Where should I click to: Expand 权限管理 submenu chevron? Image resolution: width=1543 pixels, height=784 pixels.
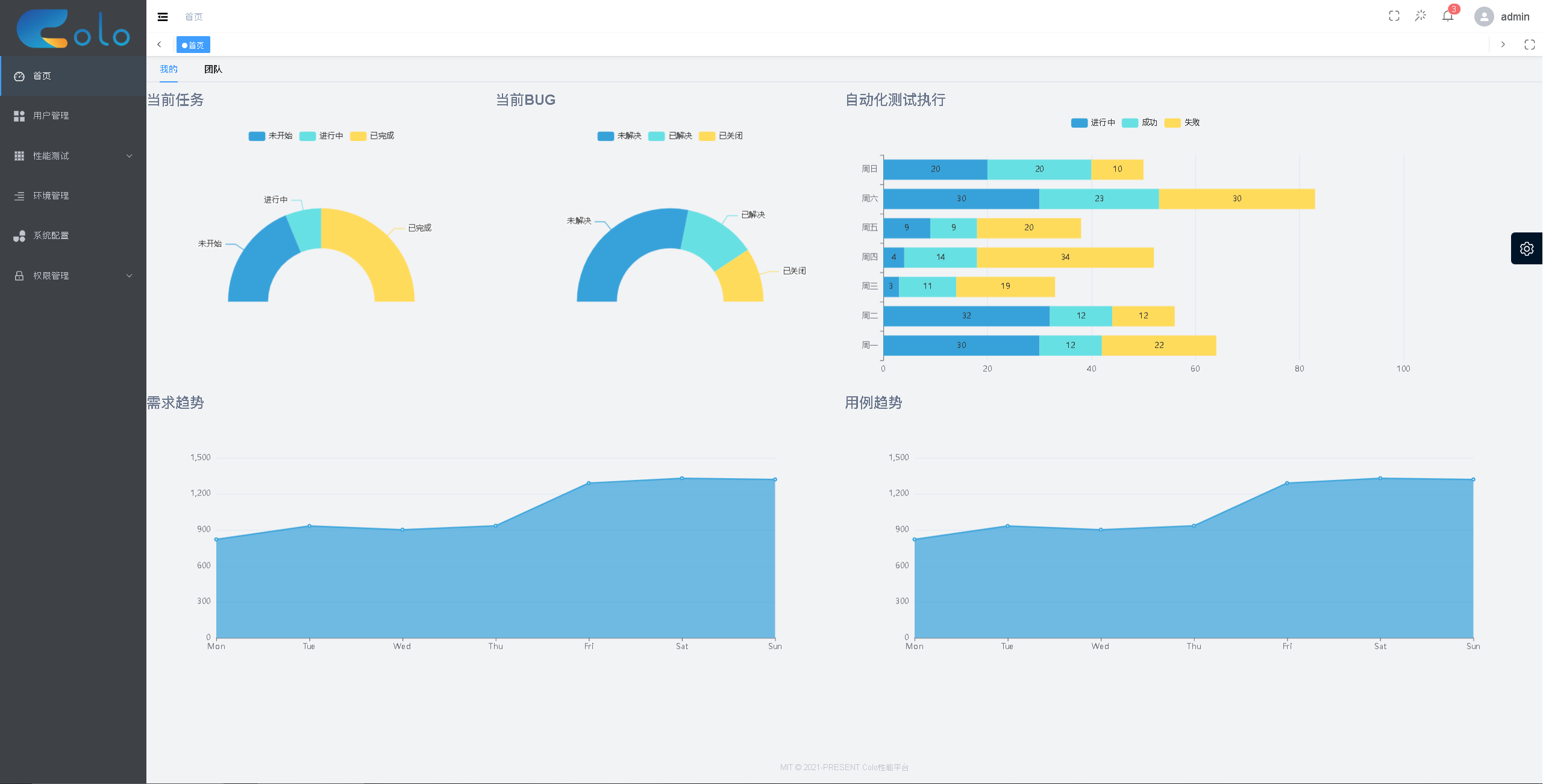pos(129,276)
